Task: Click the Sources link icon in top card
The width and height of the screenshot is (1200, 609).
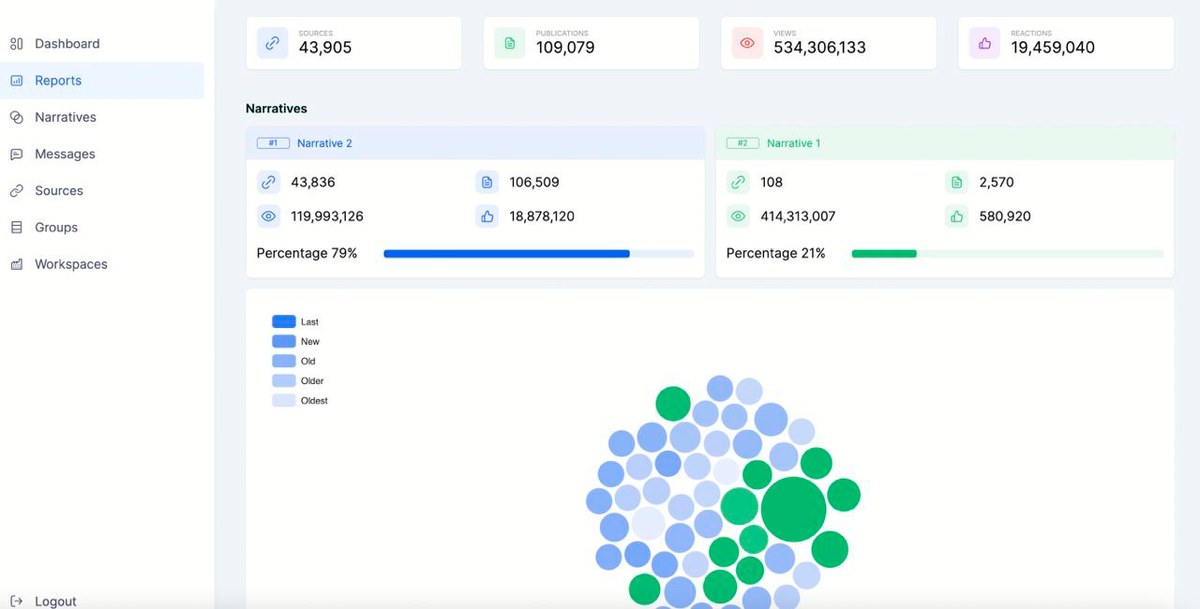Action: [x=272, y=43]
